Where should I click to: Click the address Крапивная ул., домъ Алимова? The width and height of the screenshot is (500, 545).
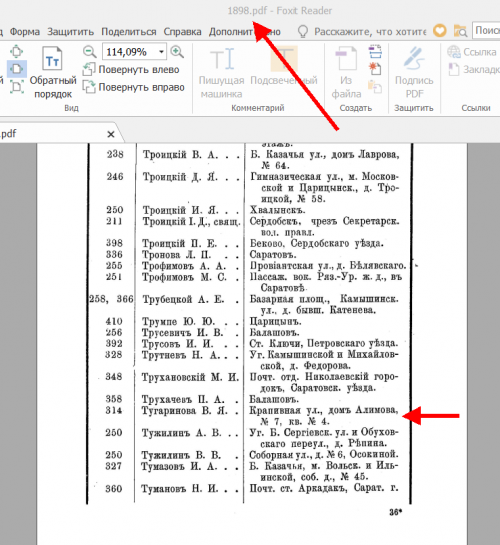pos(324,410)
